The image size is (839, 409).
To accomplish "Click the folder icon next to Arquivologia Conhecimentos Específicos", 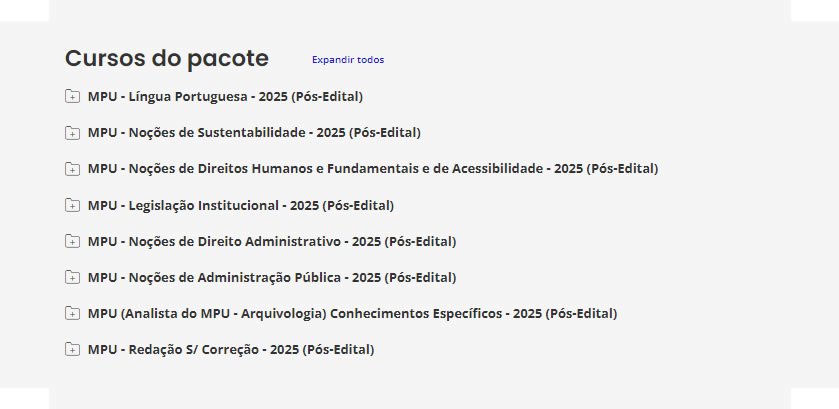I will (72, 314).
